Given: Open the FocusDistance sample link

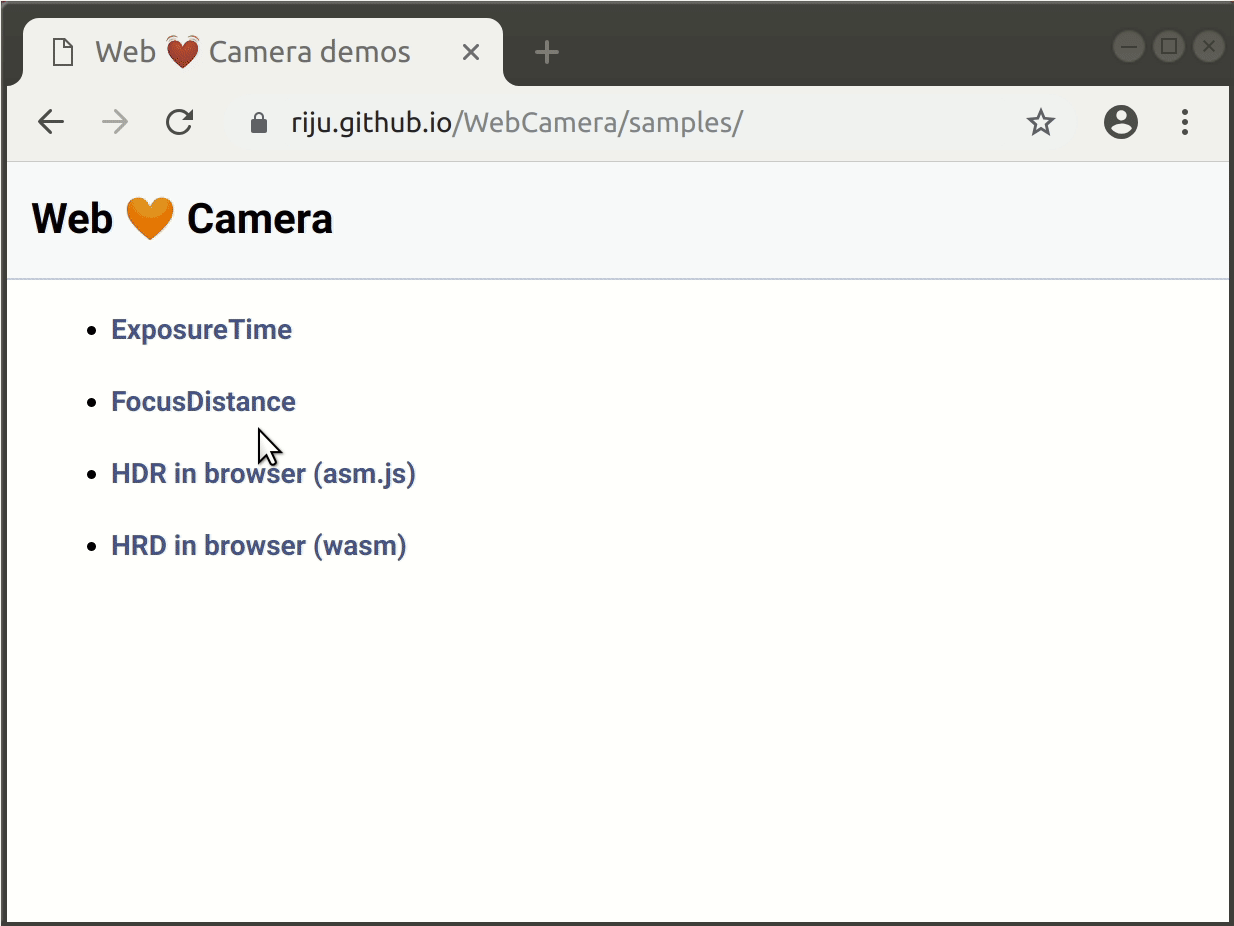Looking at the screenshot, I should [x=203, y=402].
